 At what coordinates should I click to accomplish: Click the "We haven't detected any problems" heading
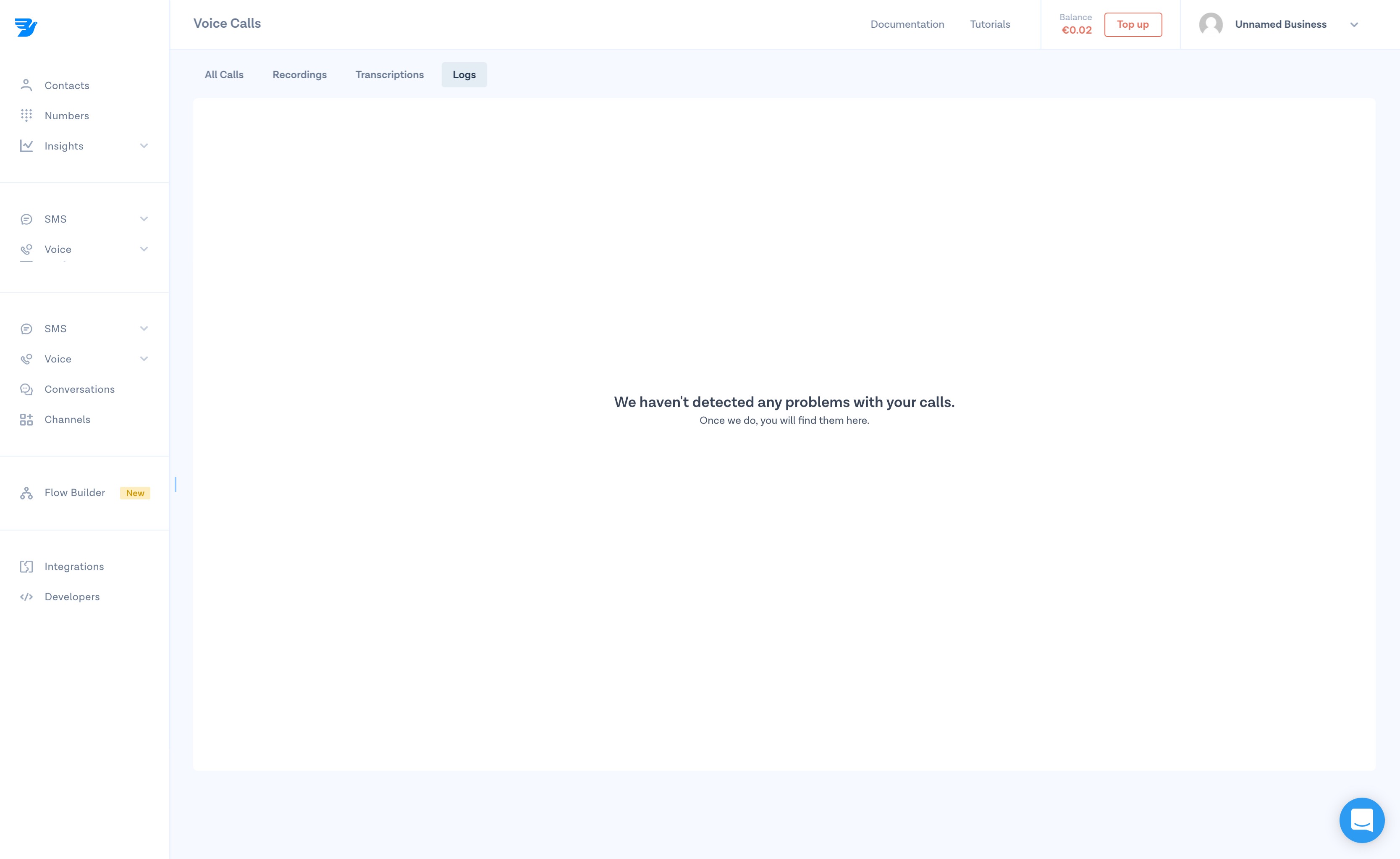(x=784, y=402)
